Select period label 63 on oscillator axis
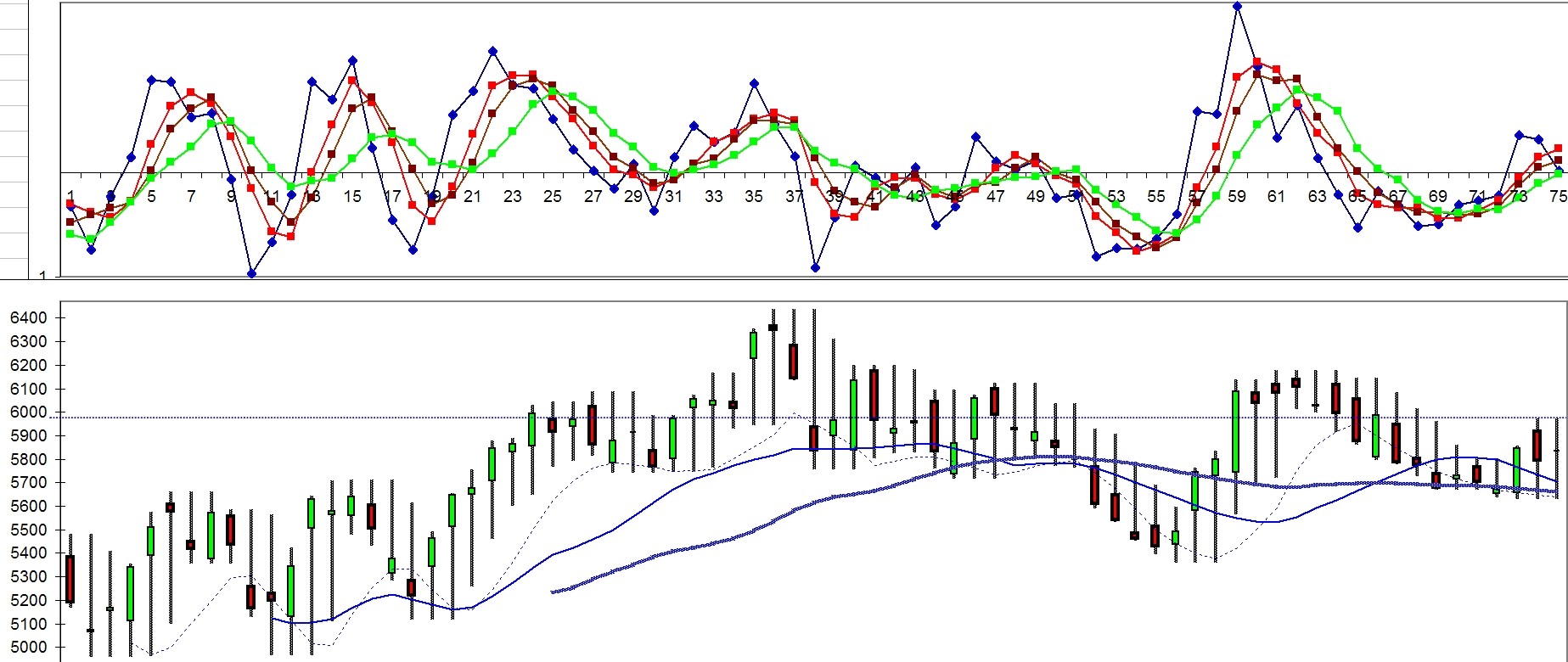The width and height of the screenshot is (1568, 662). point(1318,197)
